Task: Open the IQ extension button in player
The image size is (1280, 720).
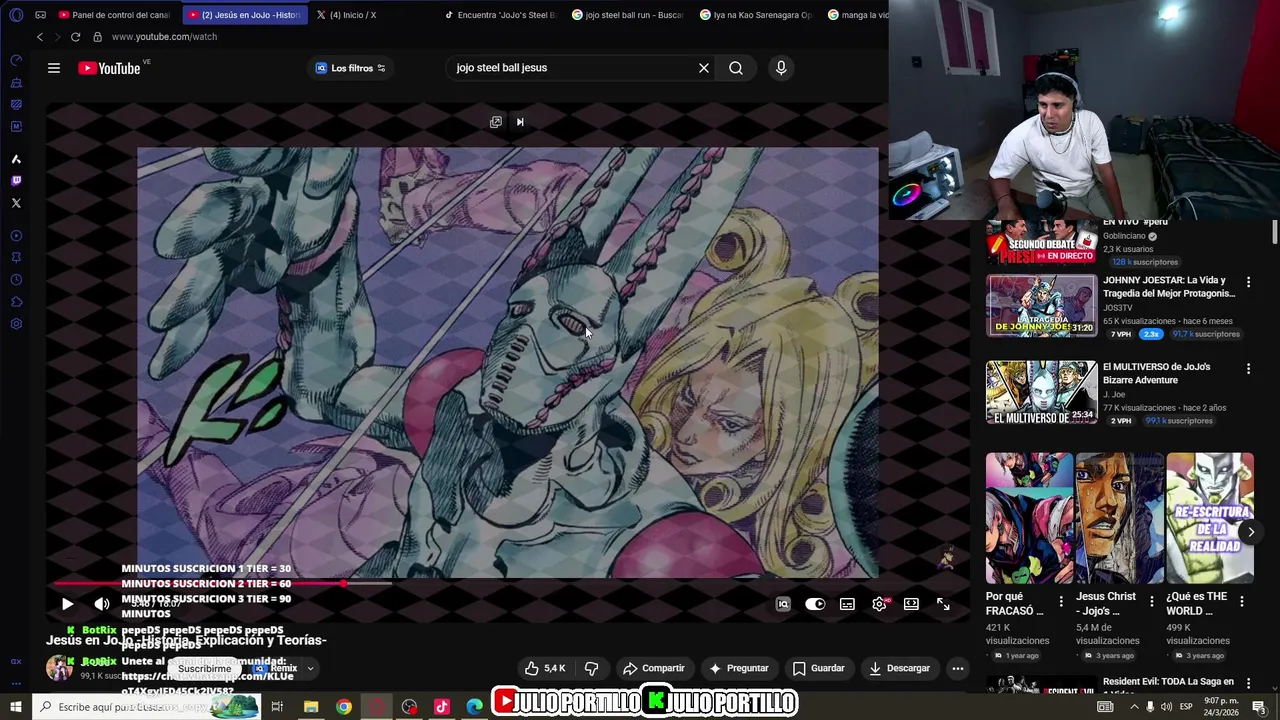Action: pos(783,604)
